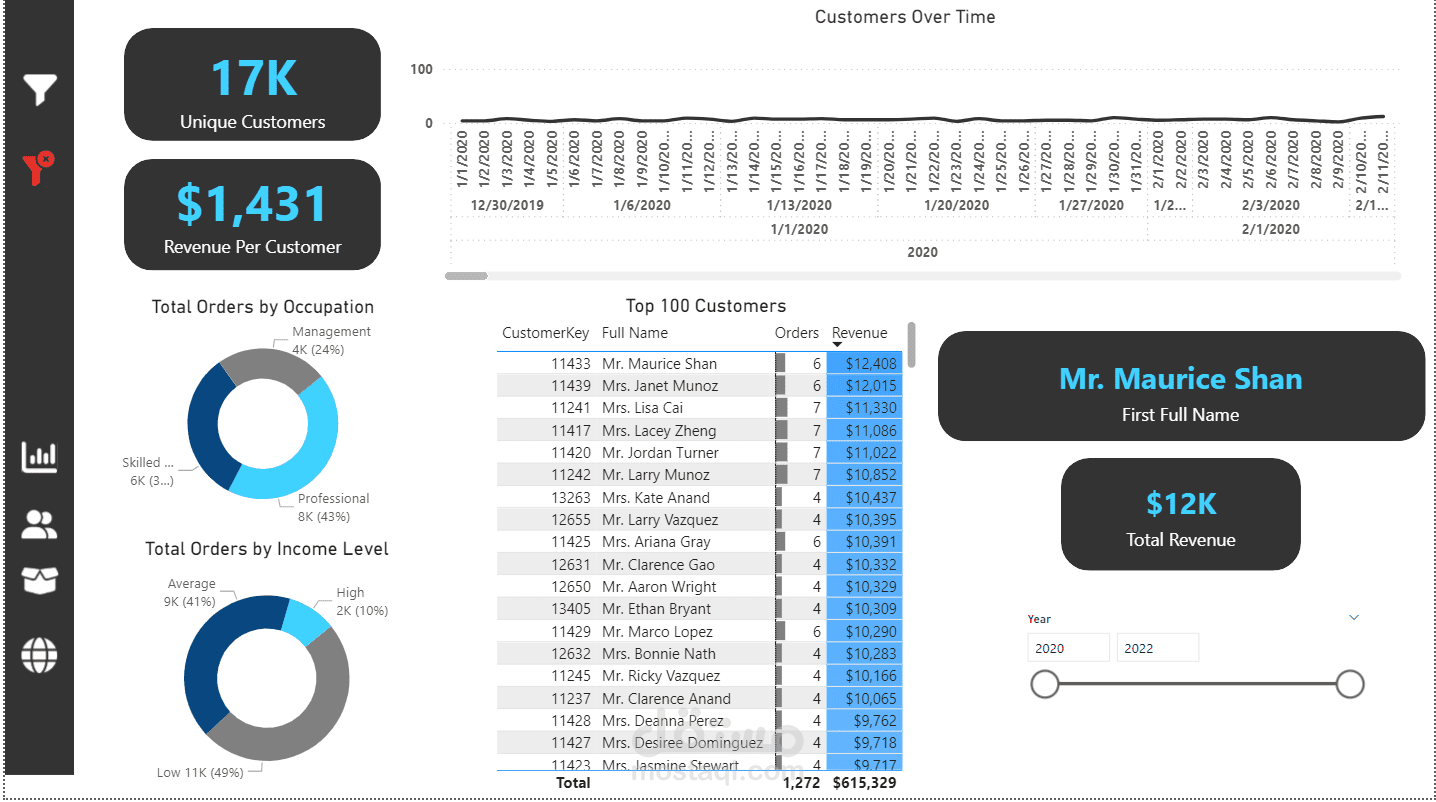Click the Mr. Maurice Shan name card

[1181, 386]
